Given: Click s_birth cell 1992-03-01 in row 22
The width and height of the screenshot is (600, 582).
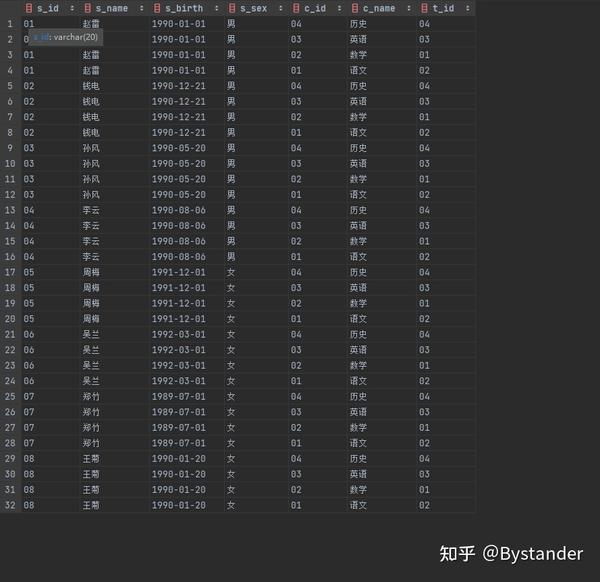Looking at the screenshot, I should (179, 350).
